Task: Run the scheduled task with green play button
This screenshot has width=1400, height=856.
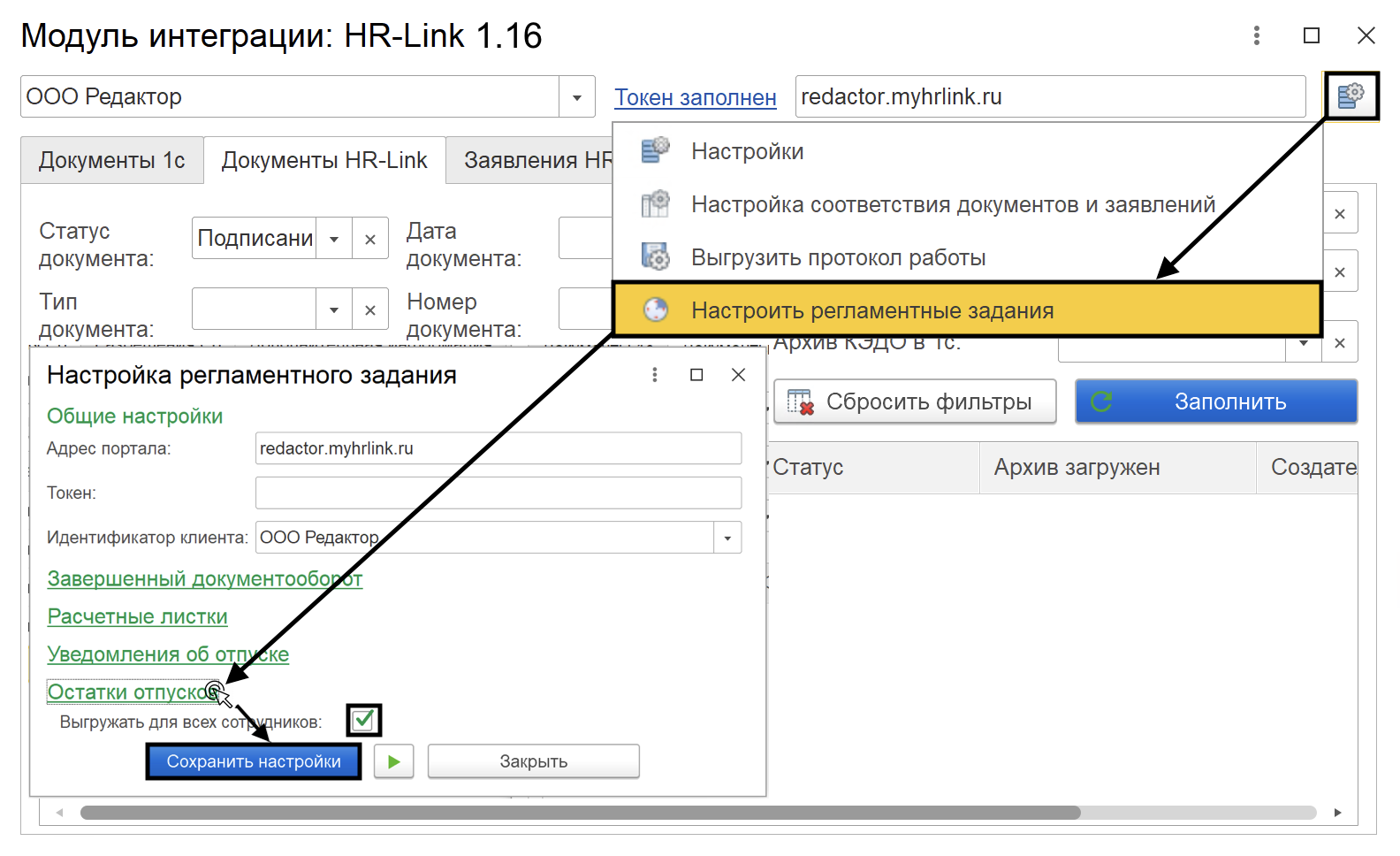Action: pyautogui.click(x=394, y=761)
